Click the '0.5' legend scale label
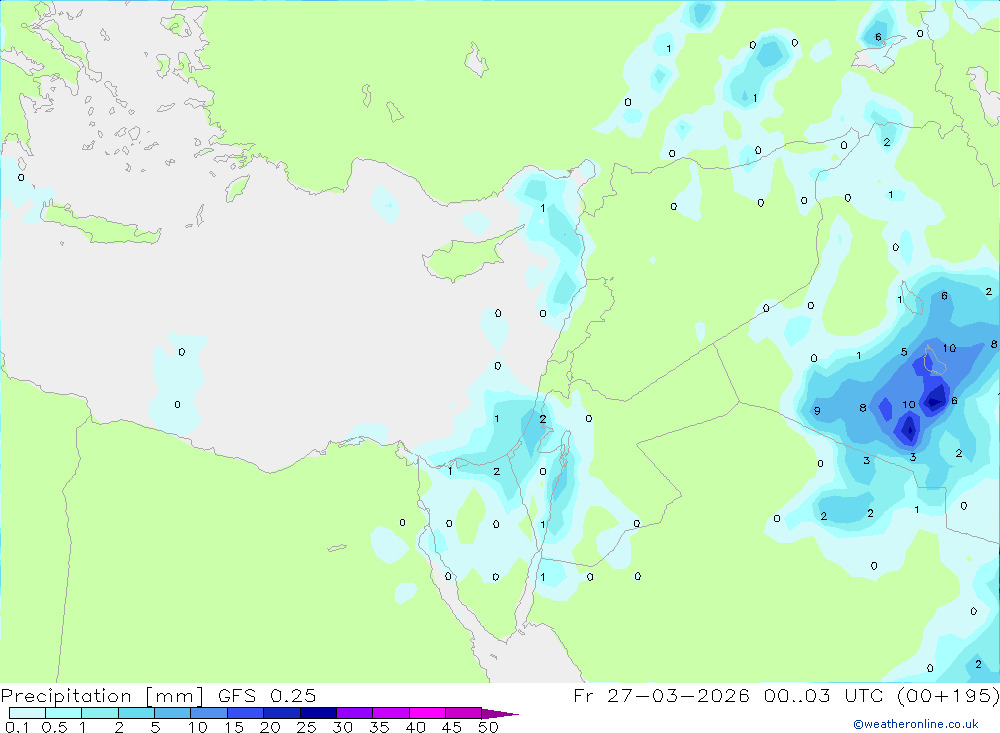1000x733 pixels. click(54, 727)
